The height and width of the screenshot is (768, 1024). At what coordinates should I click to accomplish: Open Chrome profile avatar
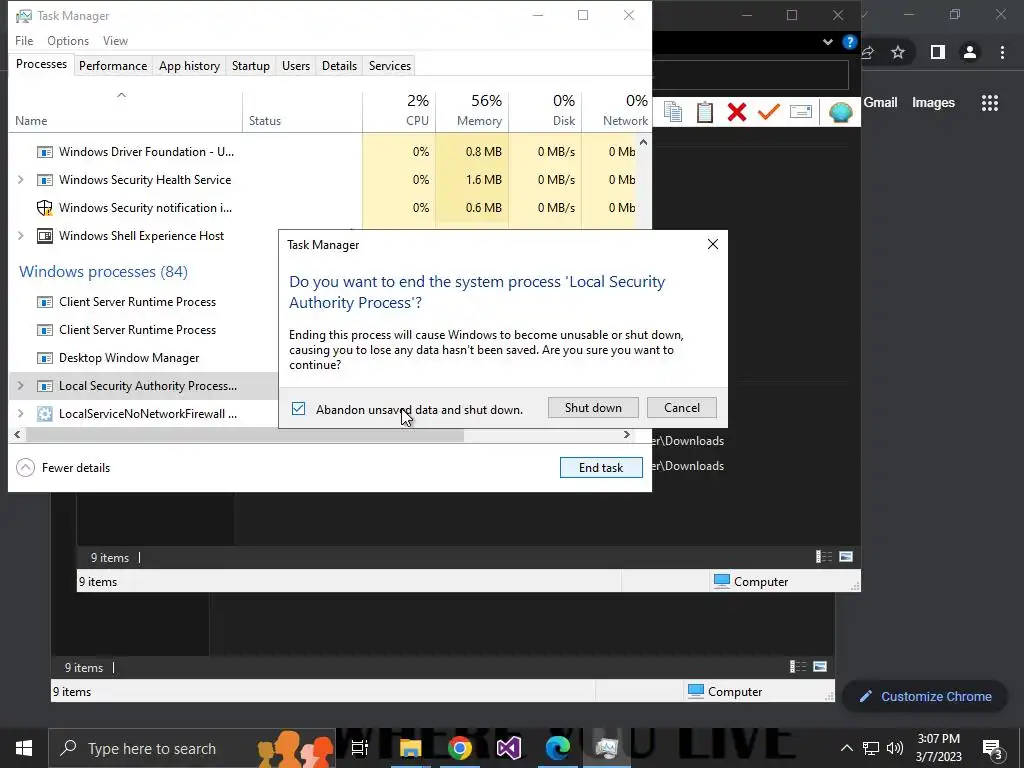(970, 52)
